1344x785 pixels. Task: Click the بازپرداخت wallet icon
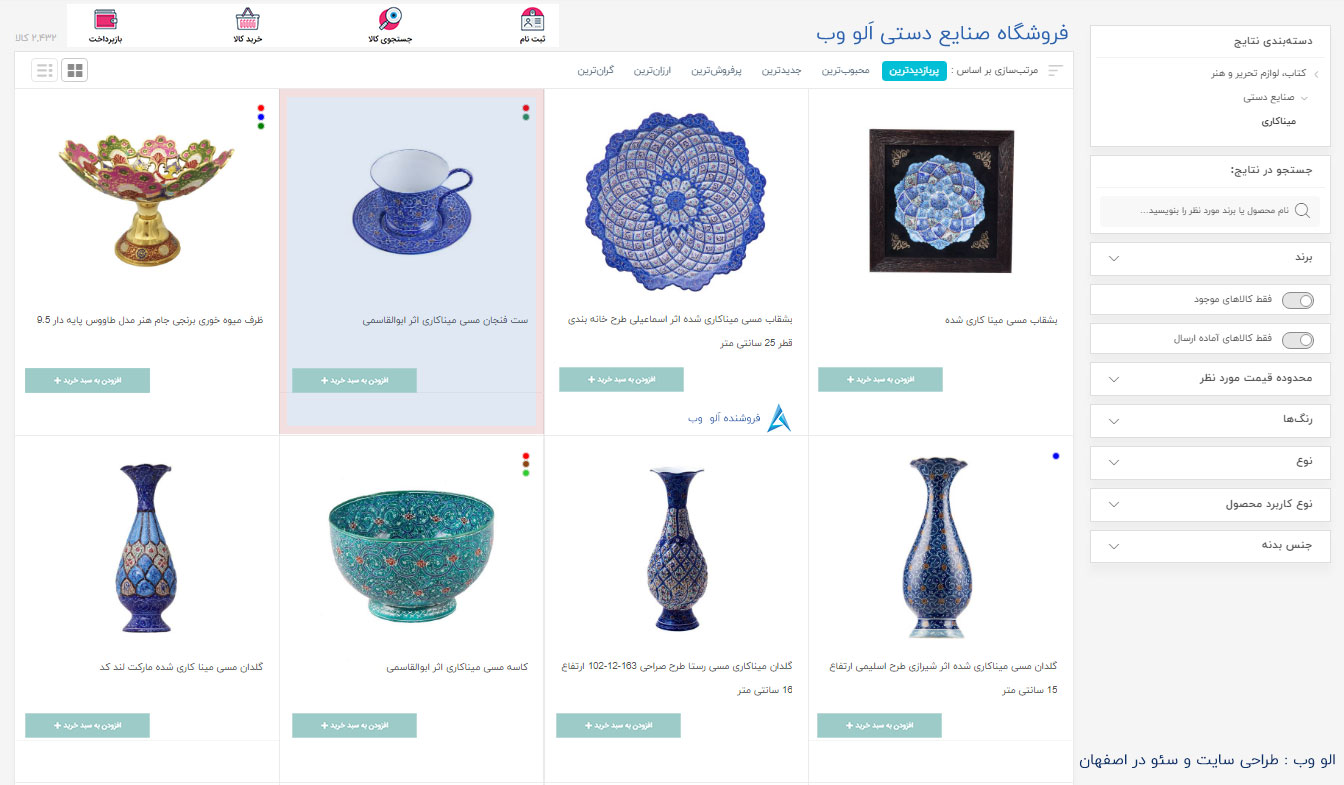click(x=106, y=19)
